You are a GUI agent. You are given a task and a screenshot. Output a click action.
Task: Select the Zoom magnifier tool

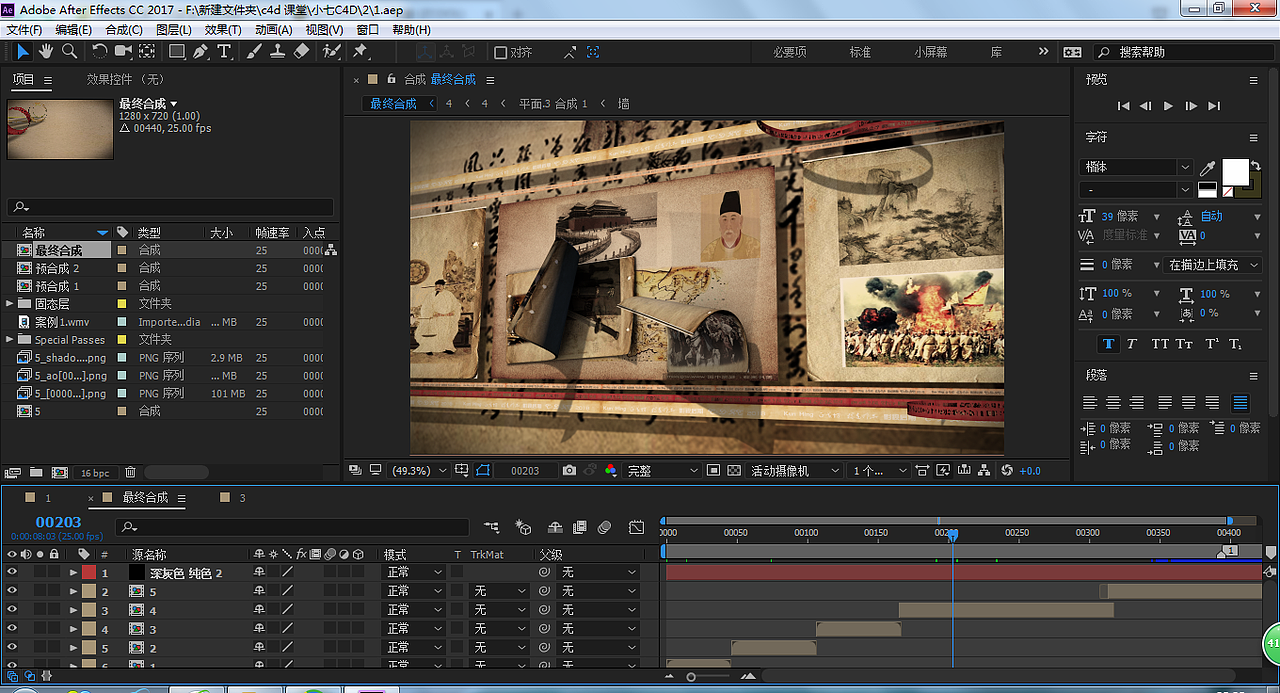point(69,51)
